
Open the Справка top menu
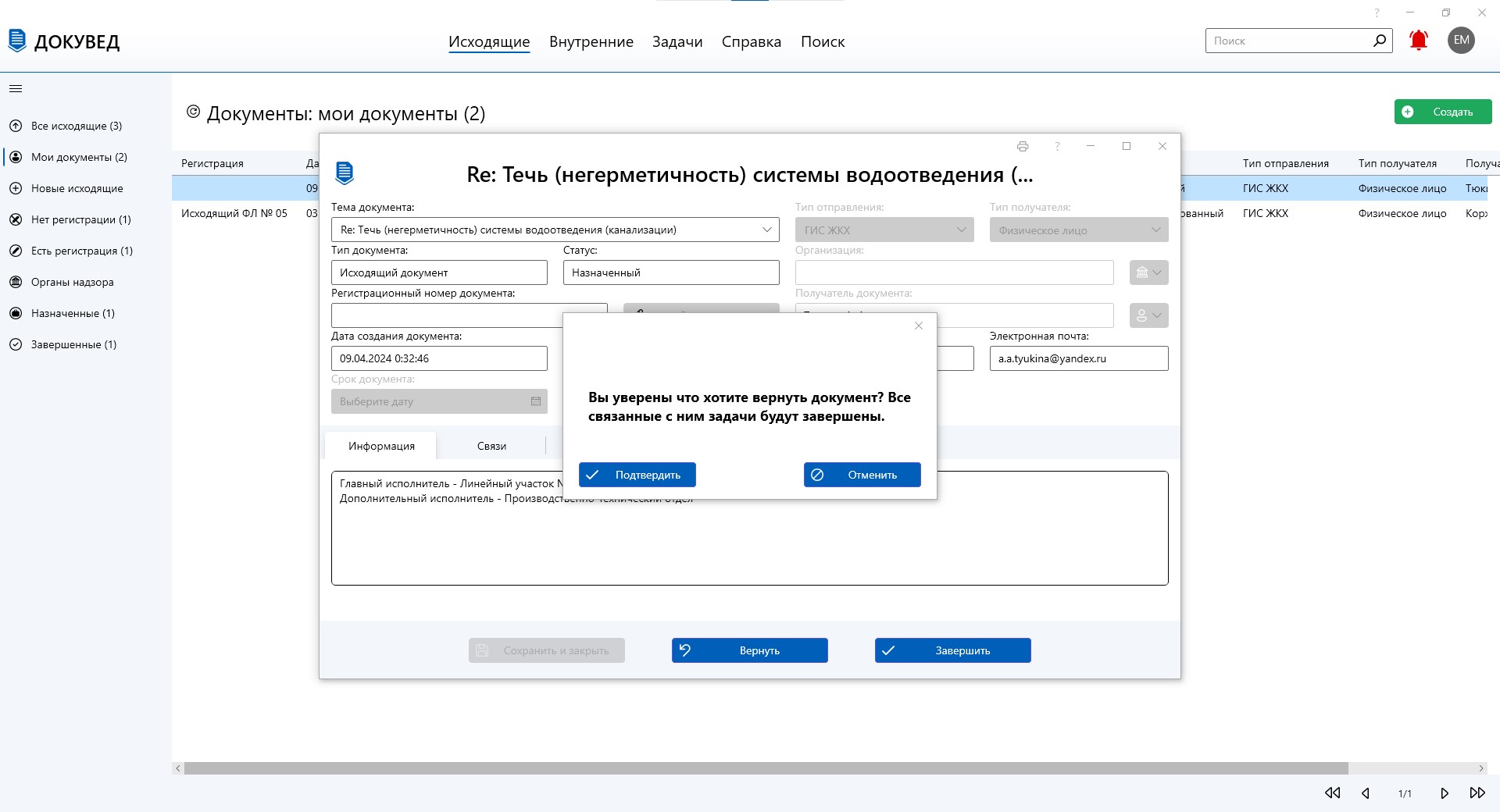[x=752, y=41]
